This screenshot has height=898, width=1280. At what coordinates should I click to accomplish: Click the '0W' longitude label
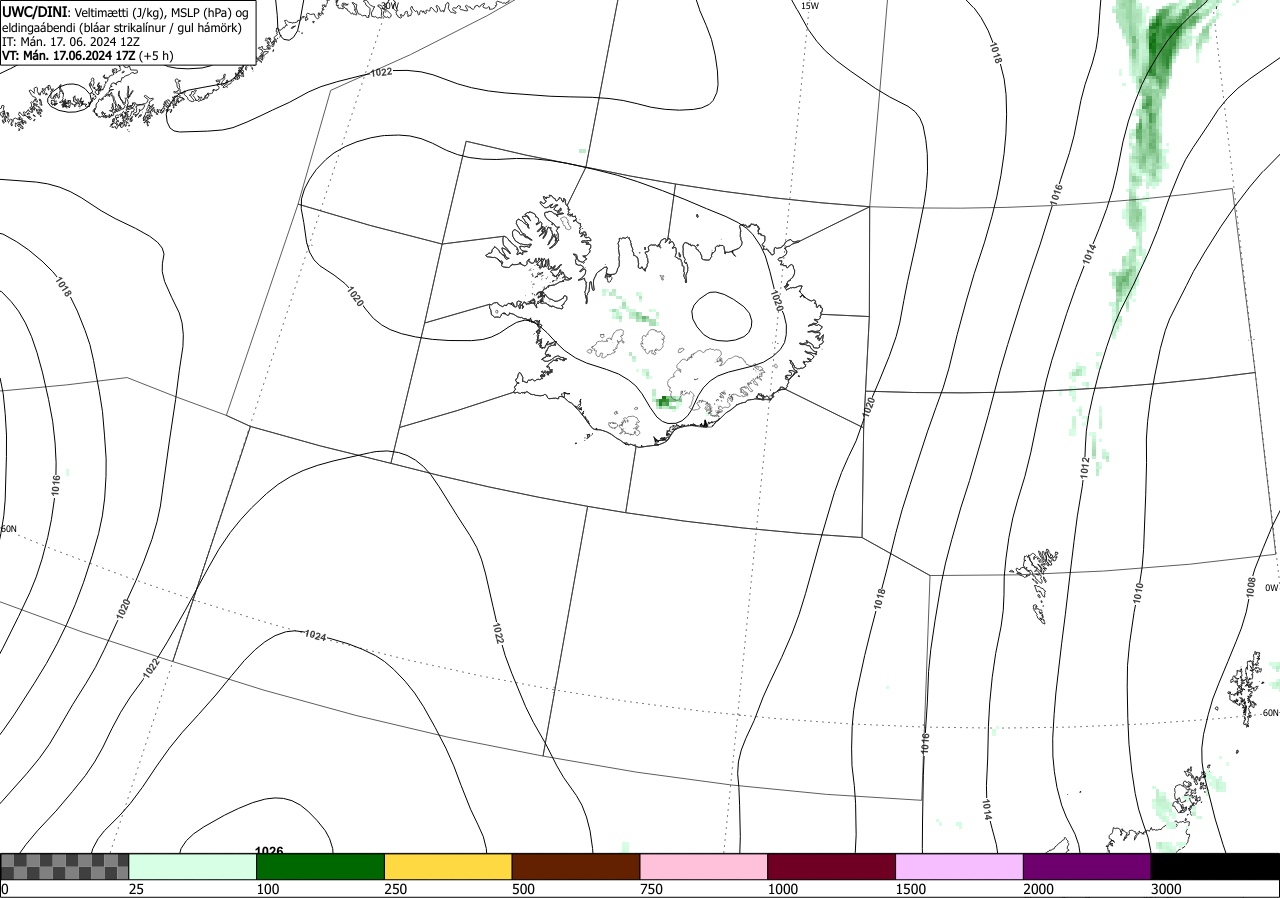1271,588
